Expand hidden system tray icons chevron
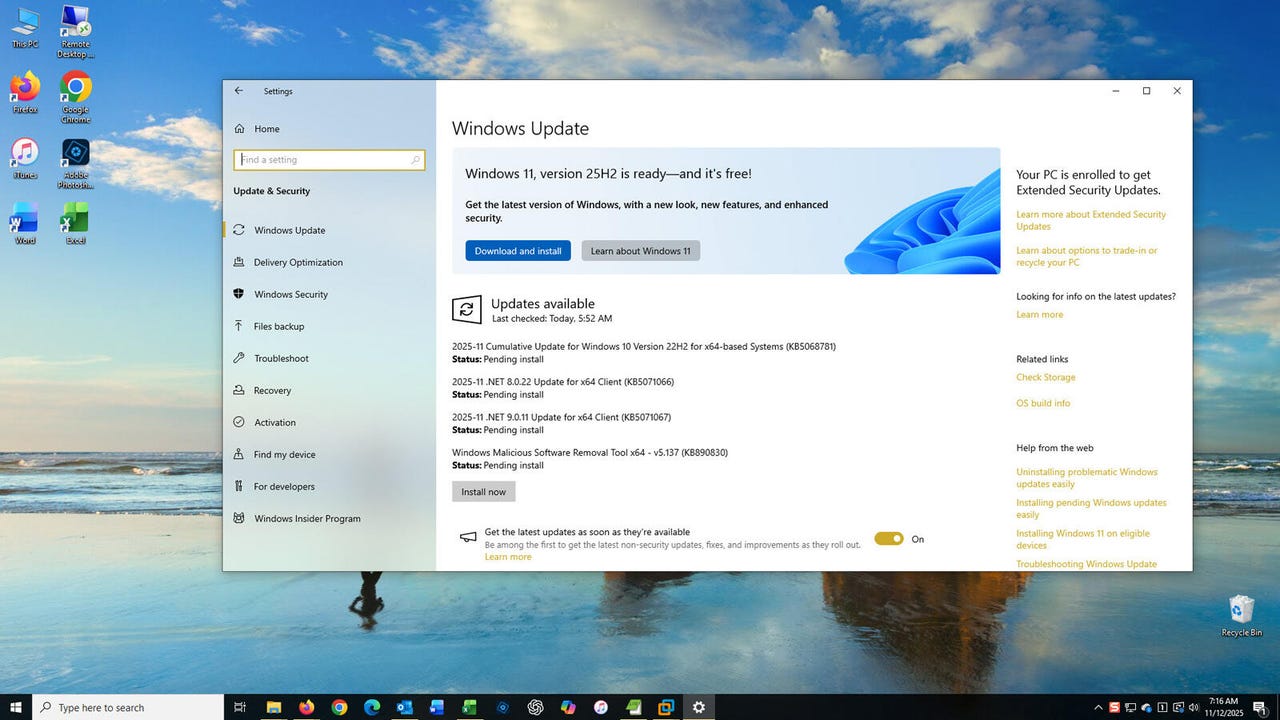This screenshot has width=1280, height=720. click(x=1098, y=708)
